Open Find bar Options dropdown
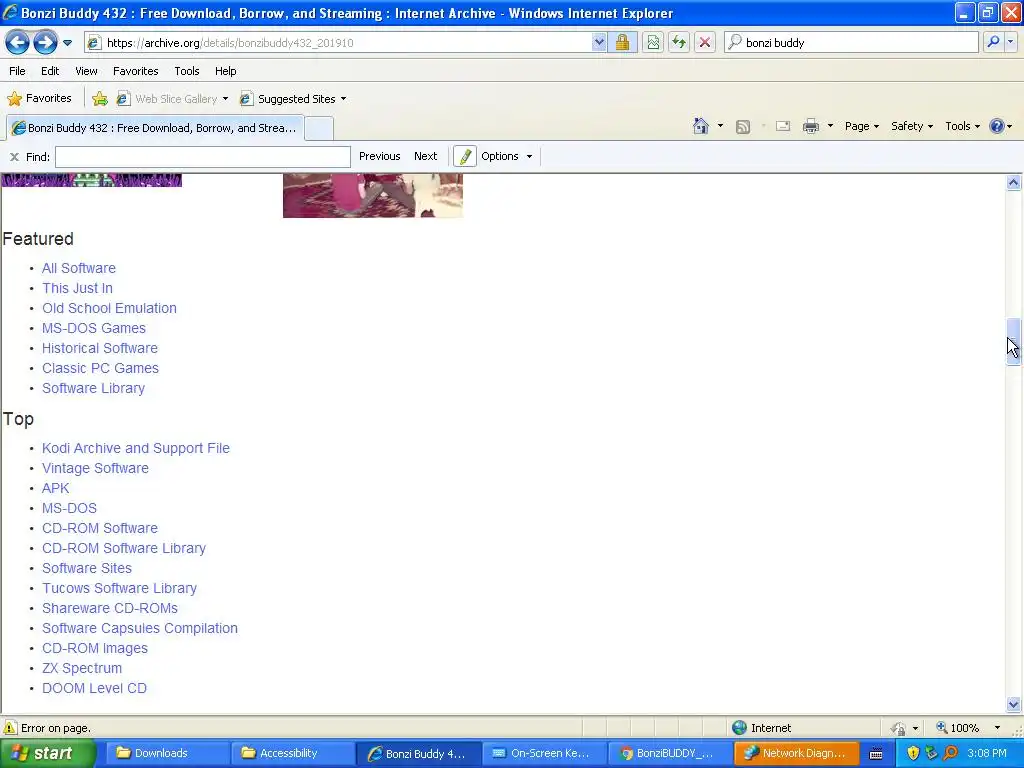The image size is (1024, 768). [507, 156]
